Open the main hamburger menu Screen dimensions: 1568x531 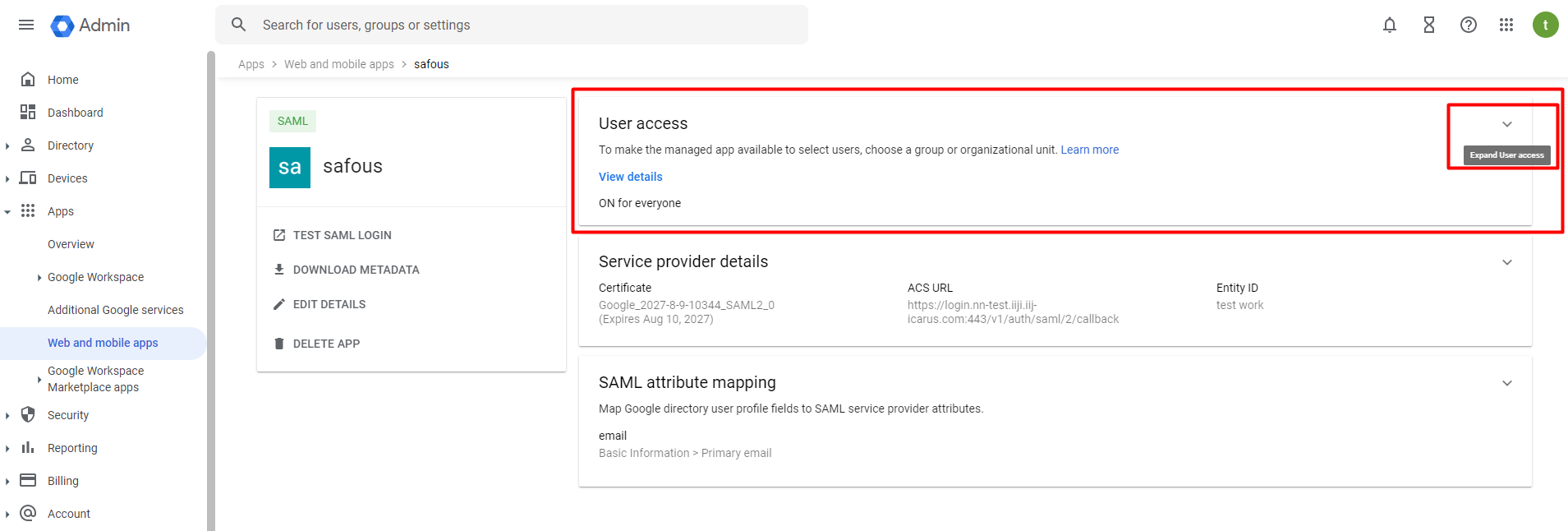(26, 25)
